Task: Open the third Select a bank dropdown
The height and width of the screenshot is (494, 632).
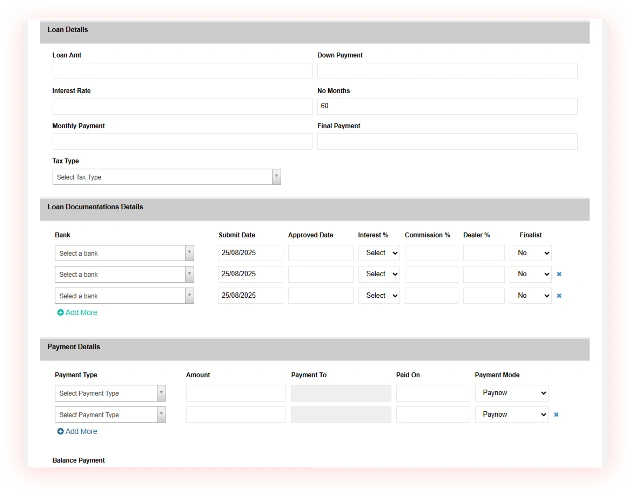Action: tap(124, 296)
